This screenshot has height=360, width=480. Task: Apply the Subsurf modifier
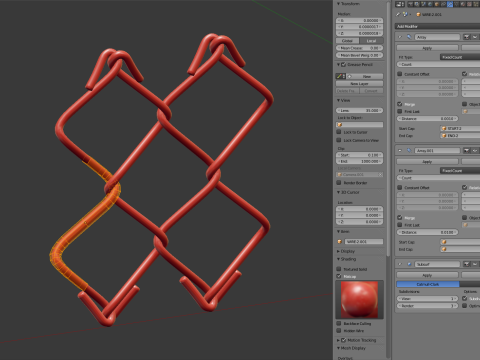pyautogui.click(x=427, y=275)
